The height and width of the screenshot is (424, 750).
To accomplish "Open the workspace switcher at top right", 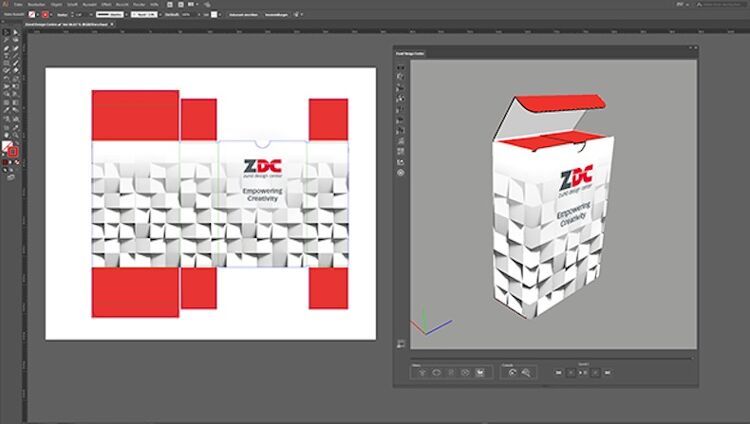I will click(x=682, y=4).
